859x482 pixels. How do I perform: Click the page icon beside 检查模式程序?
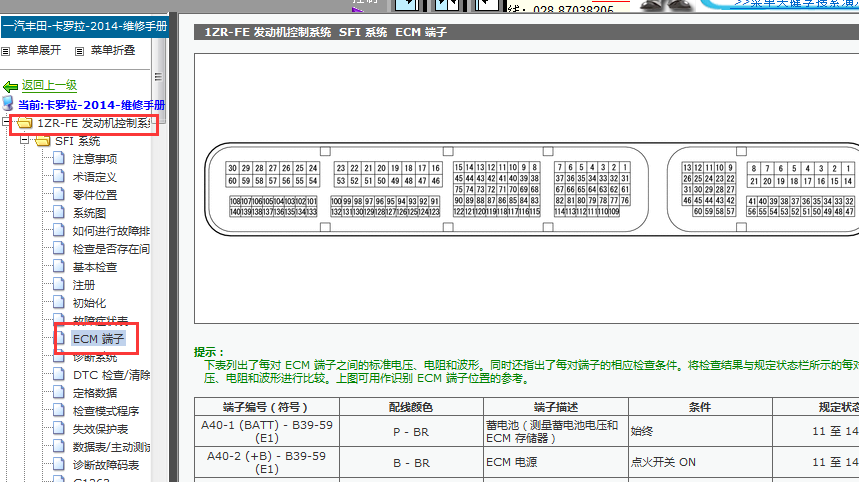click(x=59, y=411)
